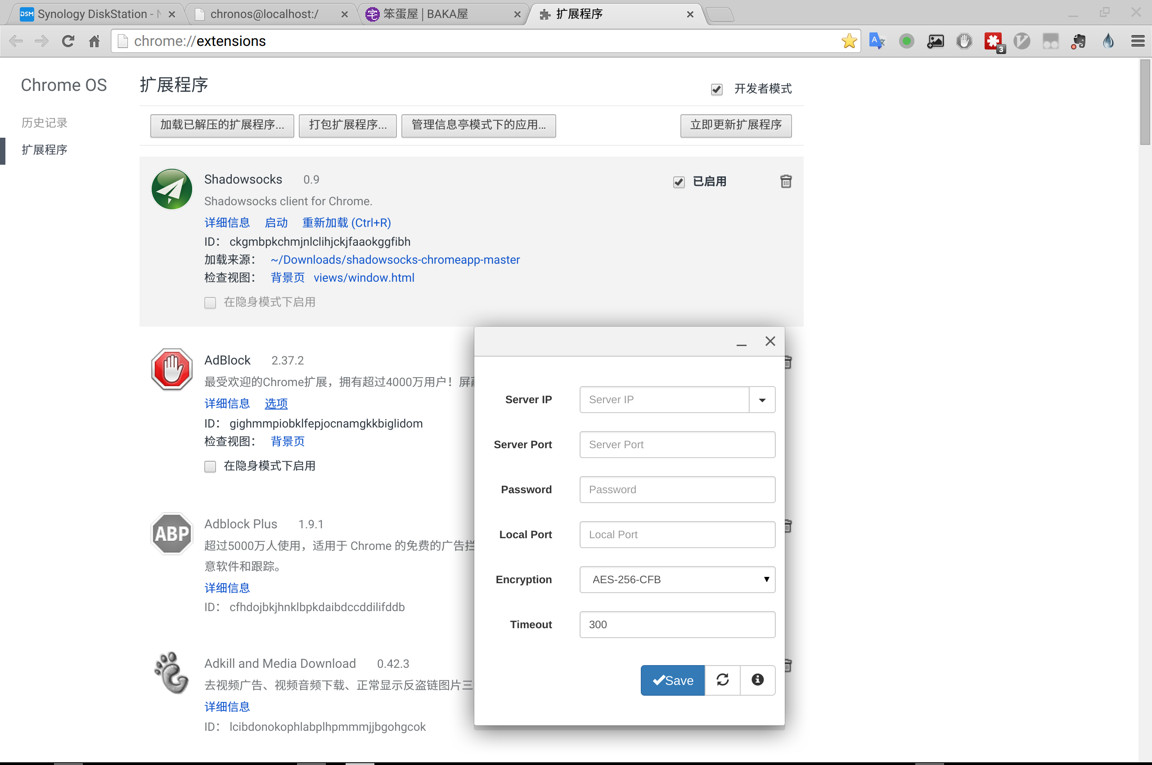
Task: Click the info icon in Shadowsocks dialog
Action: coord(757,680)
